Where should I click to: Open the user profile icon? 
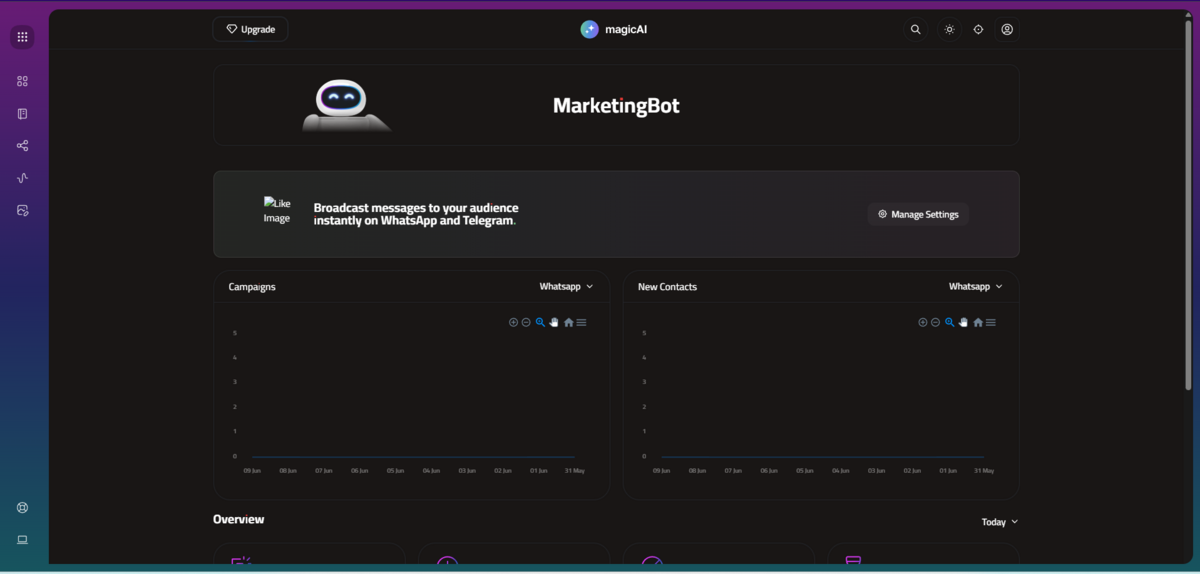1007,30
